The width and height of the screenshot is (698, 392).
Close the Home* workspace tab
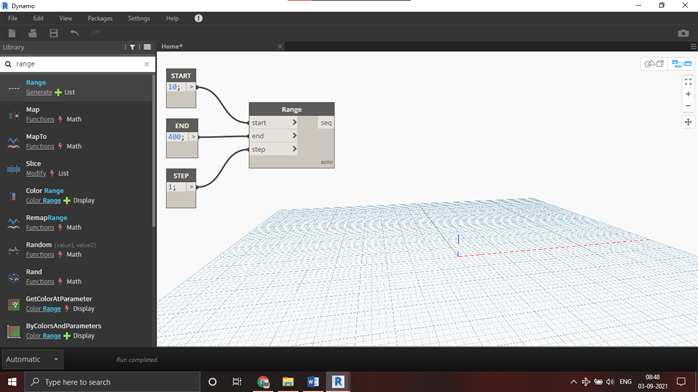click(x=280, y=46)
